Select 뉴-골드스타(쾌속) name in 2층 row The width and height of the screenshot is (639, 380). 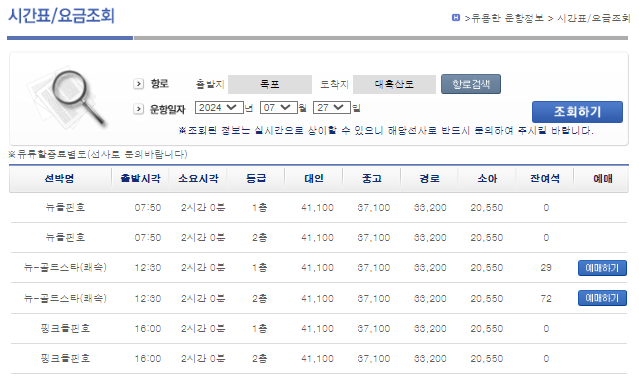coord(65,298)
